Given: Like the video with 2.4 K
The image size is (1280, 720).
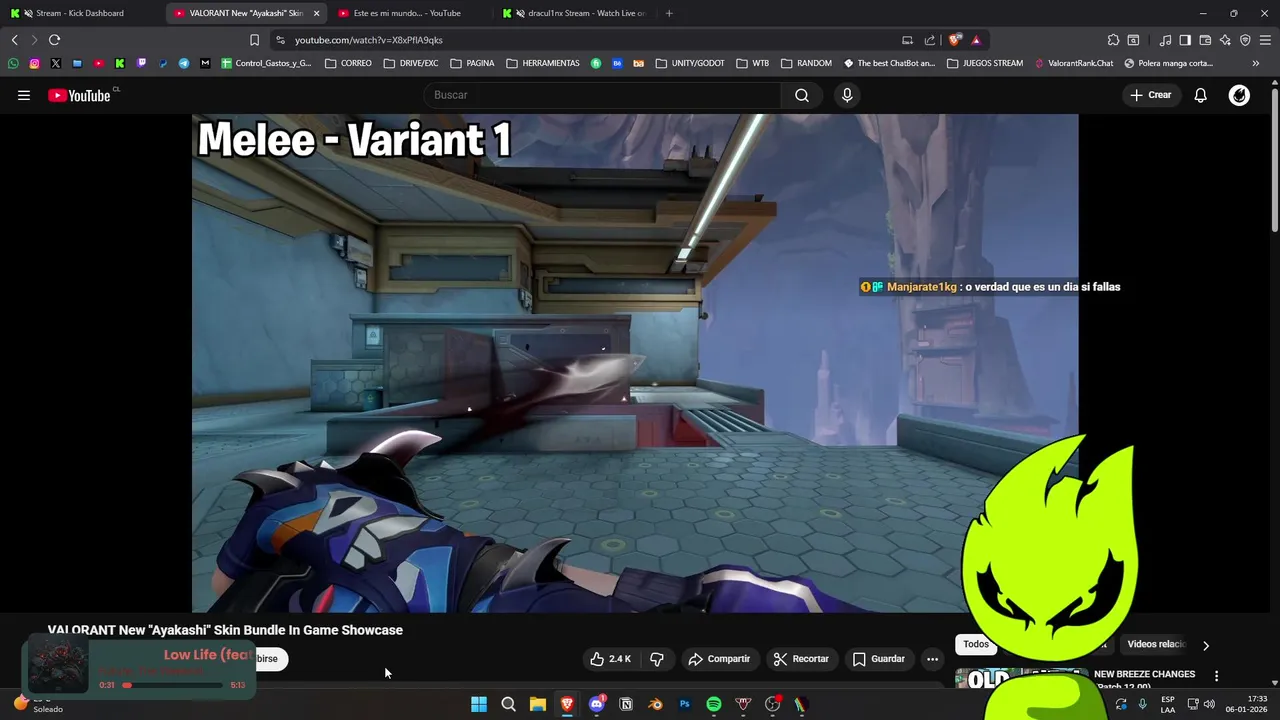Looking at the screenshot, I should 610,659.
